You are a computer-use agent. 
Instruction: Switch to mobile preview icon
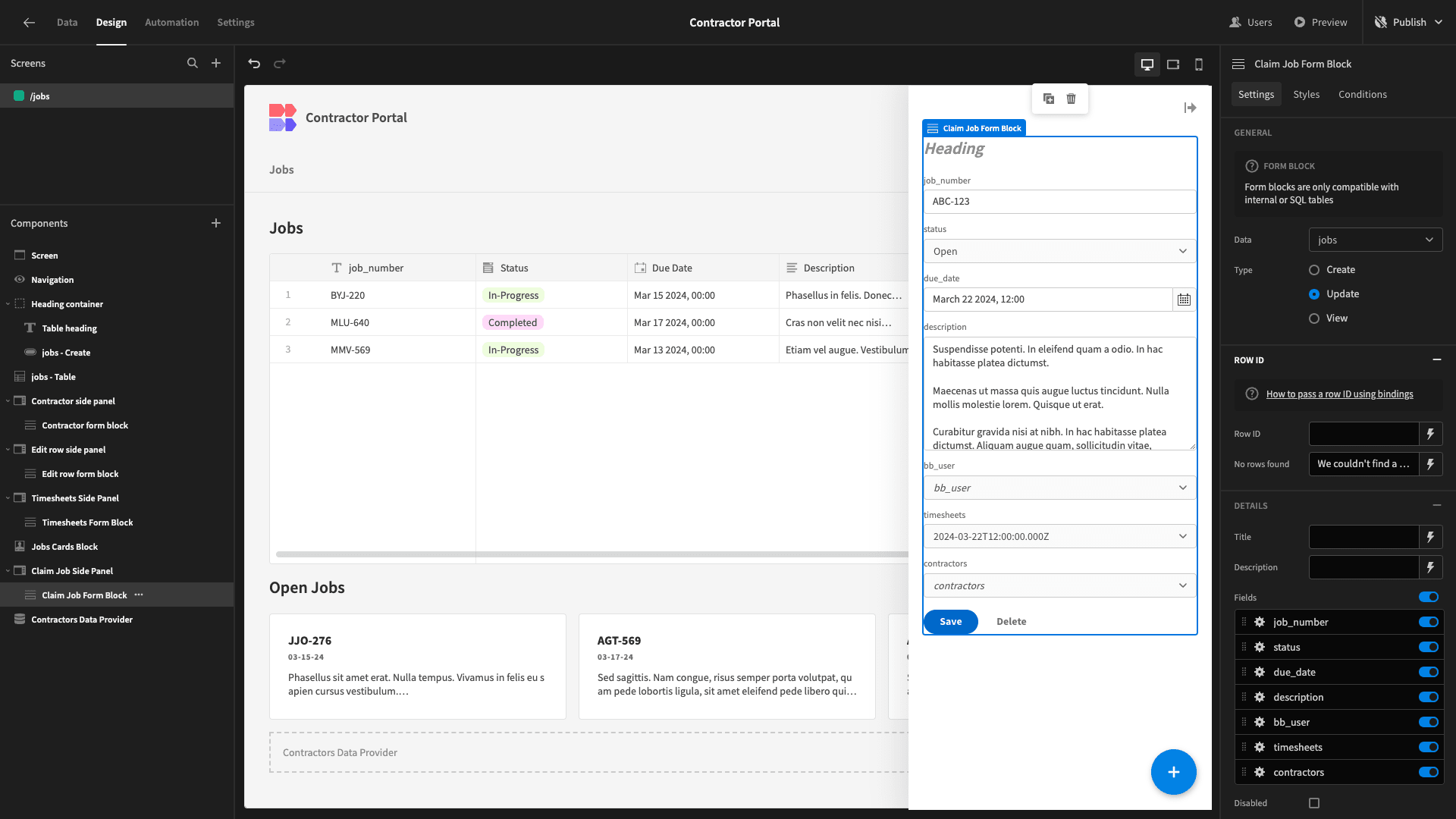point(1199,64)
